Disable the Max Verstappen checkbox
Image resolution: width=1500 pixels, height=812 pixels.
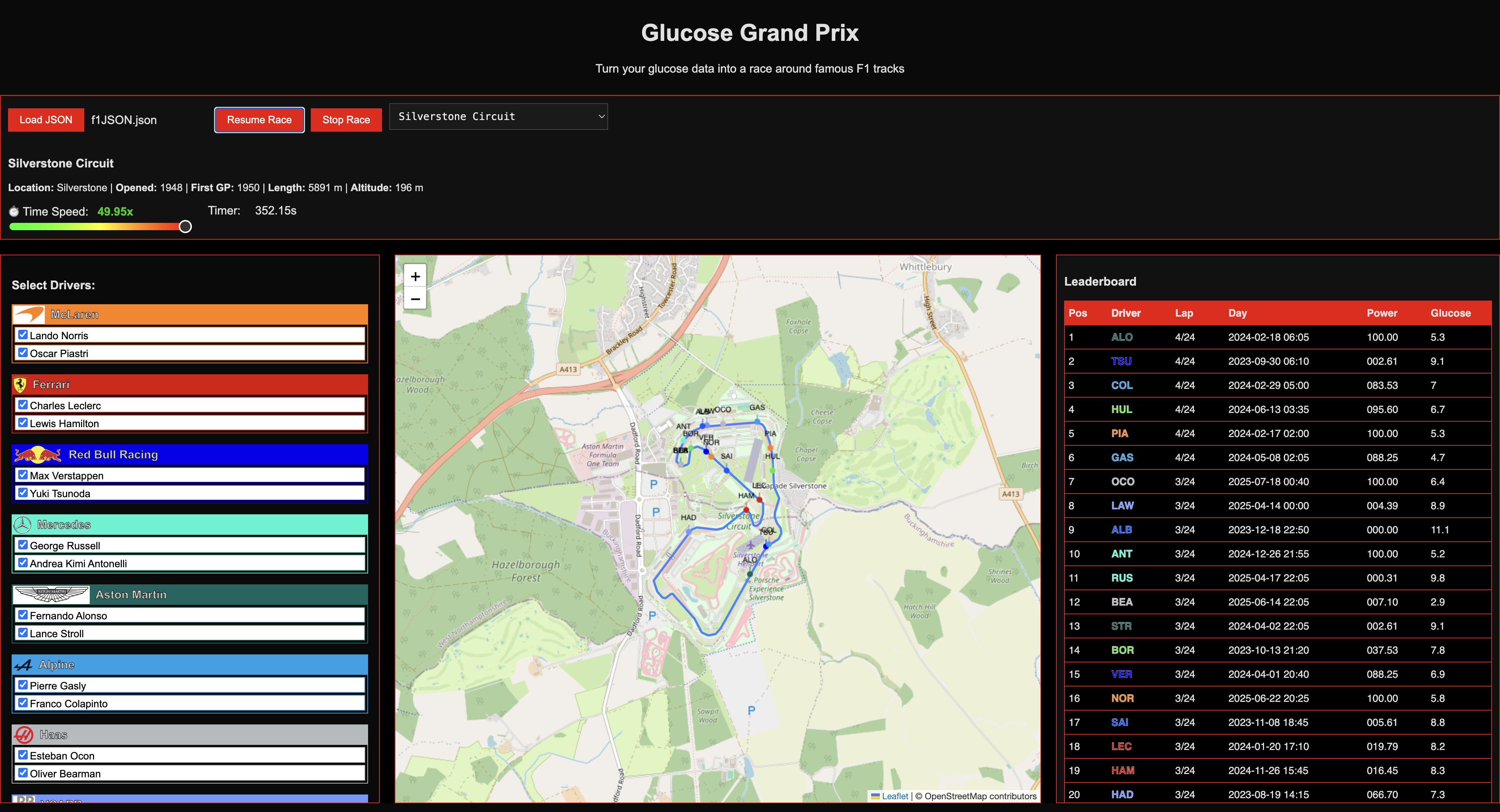[23, 475]
